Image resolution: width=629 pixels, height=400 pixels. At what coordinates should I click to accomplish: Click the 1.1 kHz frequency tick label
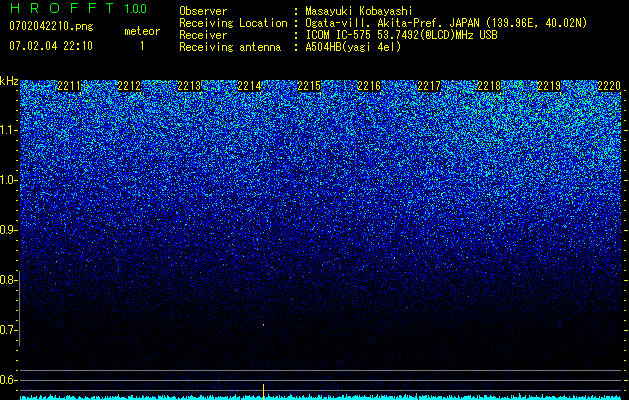[x=7, y=130]
